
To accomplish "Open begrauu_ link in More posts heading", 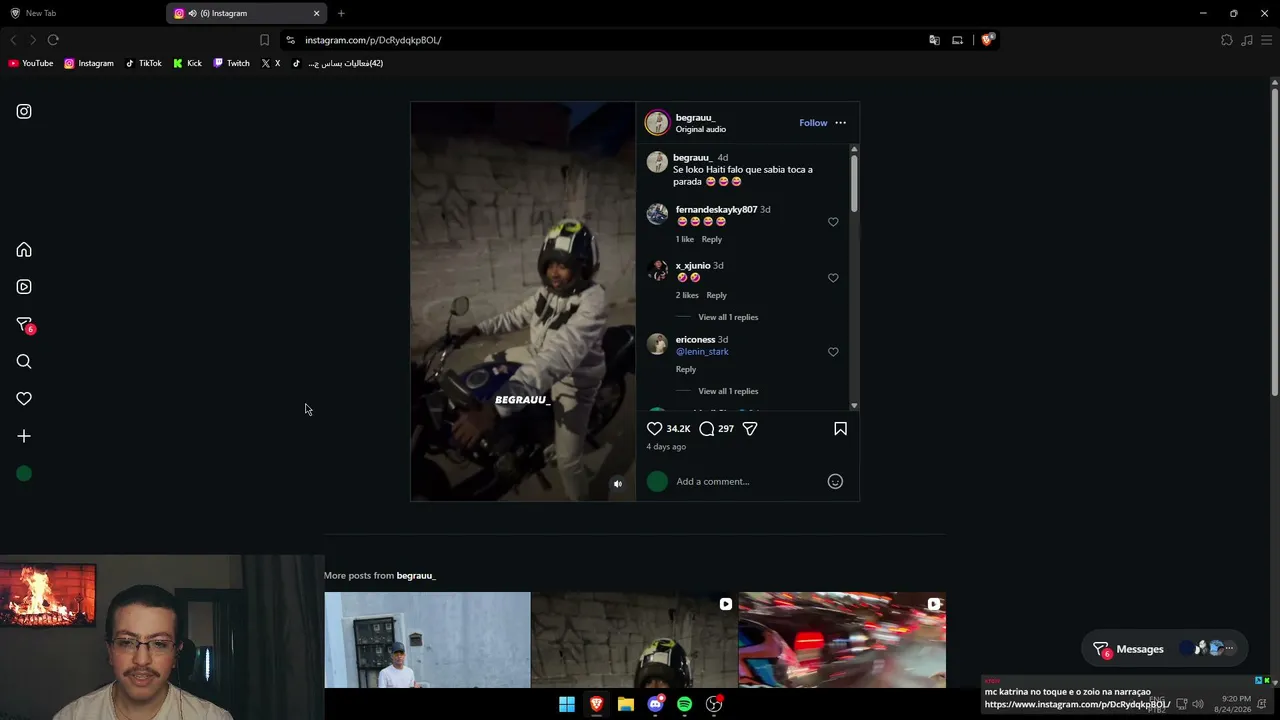I will point(416,576).
